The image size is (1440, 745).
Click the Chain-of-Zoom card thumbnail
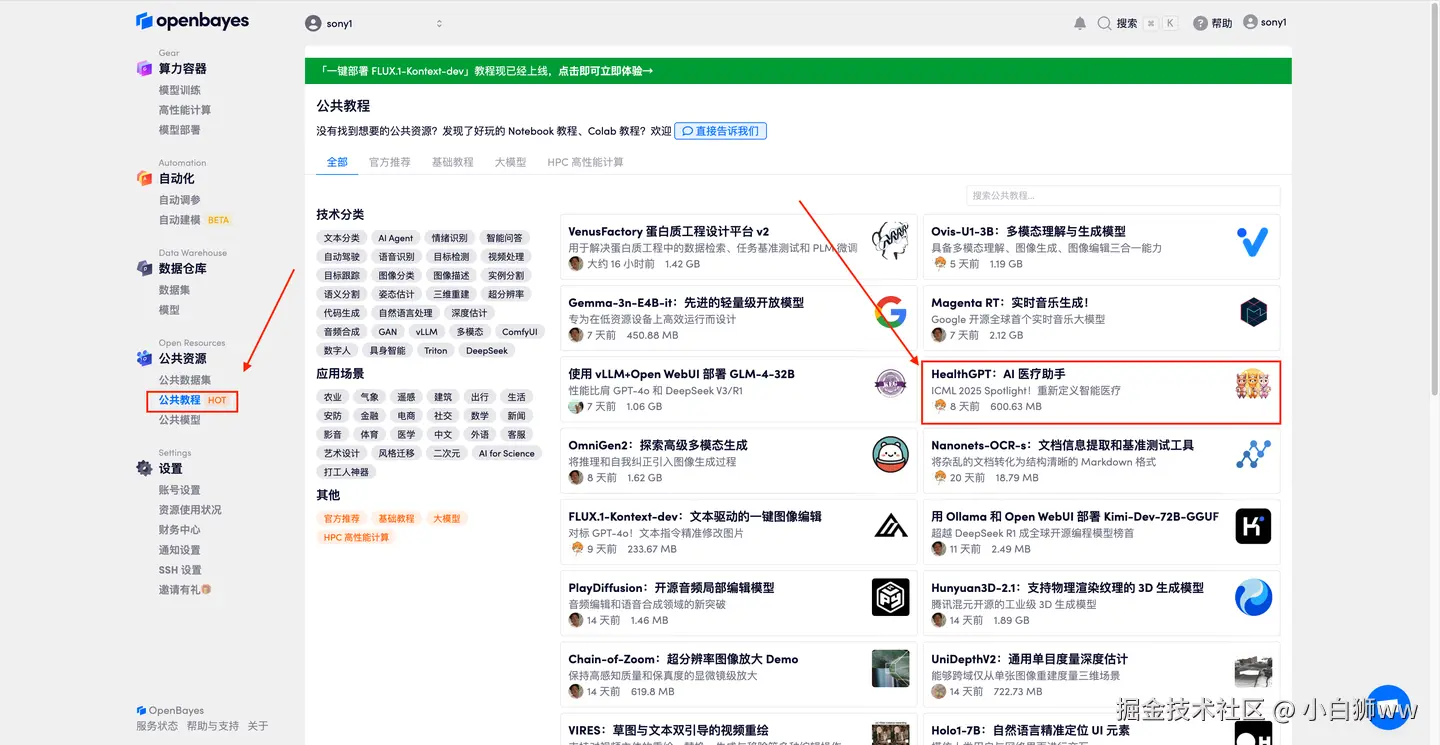[890, 668]
